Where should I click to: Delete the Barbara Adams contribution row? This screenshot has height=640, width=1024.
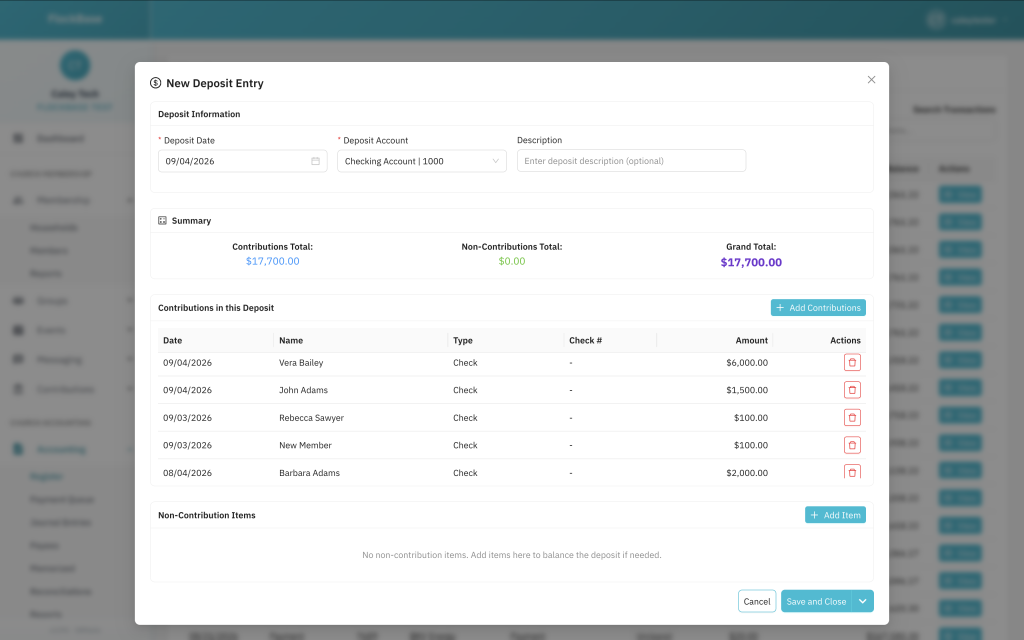click(852, 472)
